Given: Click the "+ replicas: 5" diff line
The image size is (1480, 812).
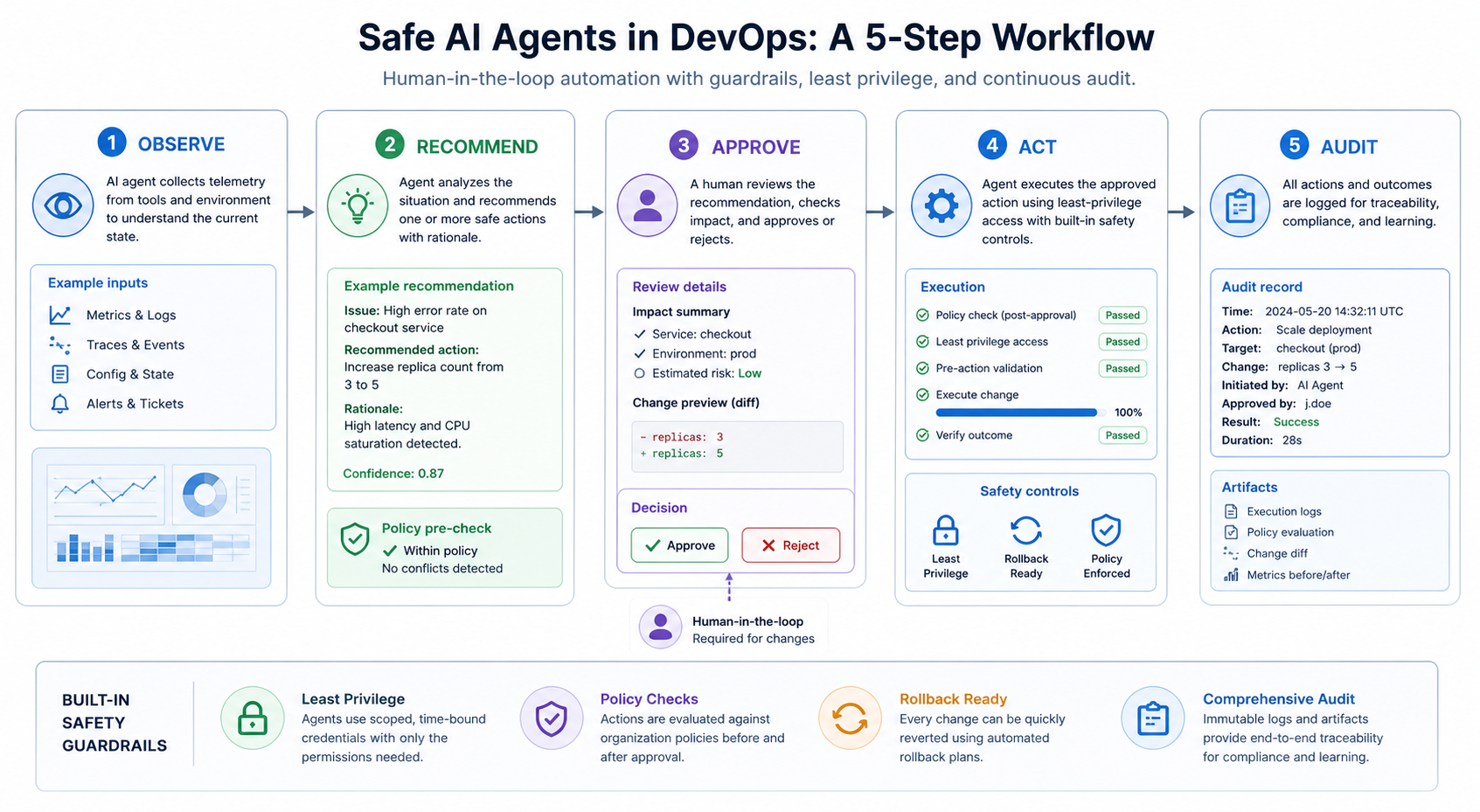Looking at the screenshot, I should point(682,454).
